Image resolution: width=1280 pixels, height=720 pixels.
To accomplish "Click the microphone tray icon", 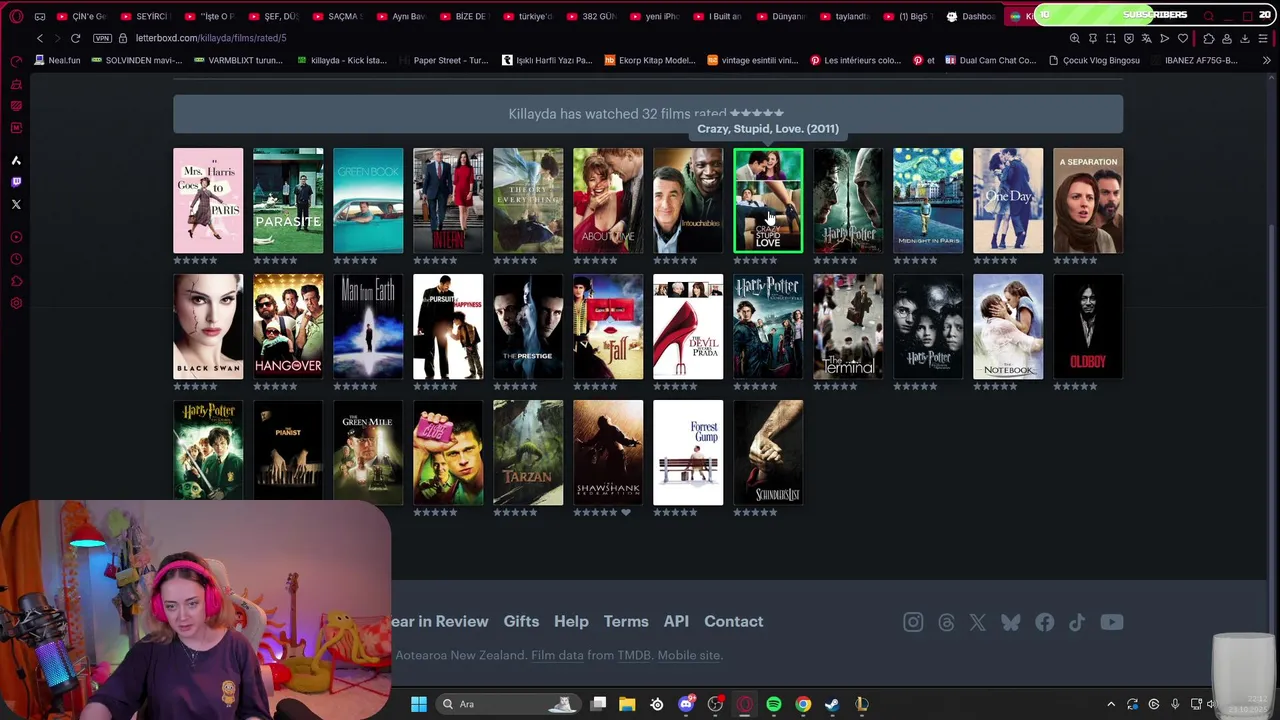I will tap(1175, 704).
